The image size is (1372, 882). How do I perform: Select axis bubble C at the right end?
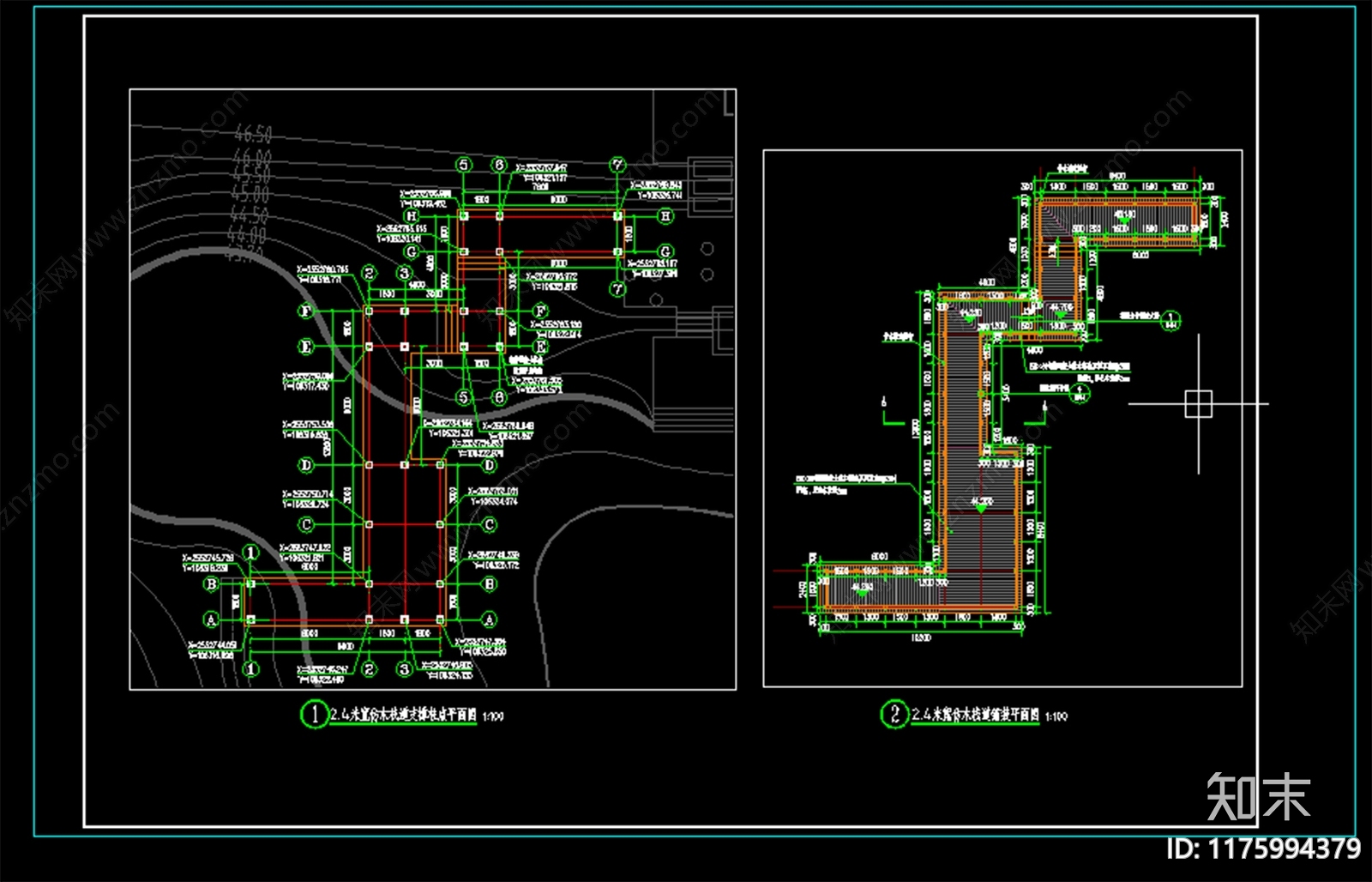(x=489, y=524)
